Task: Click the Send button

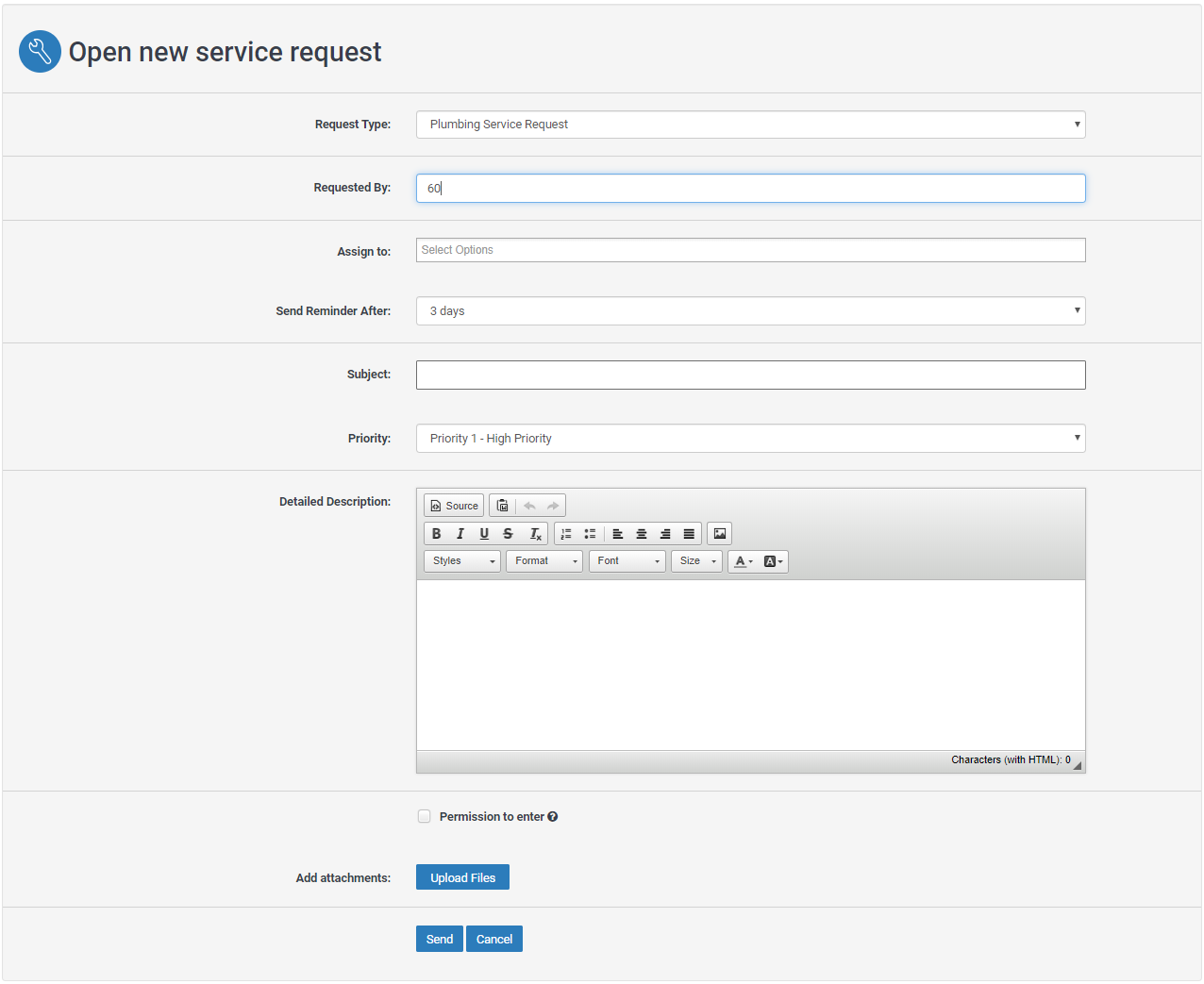Action: point(439,939)
